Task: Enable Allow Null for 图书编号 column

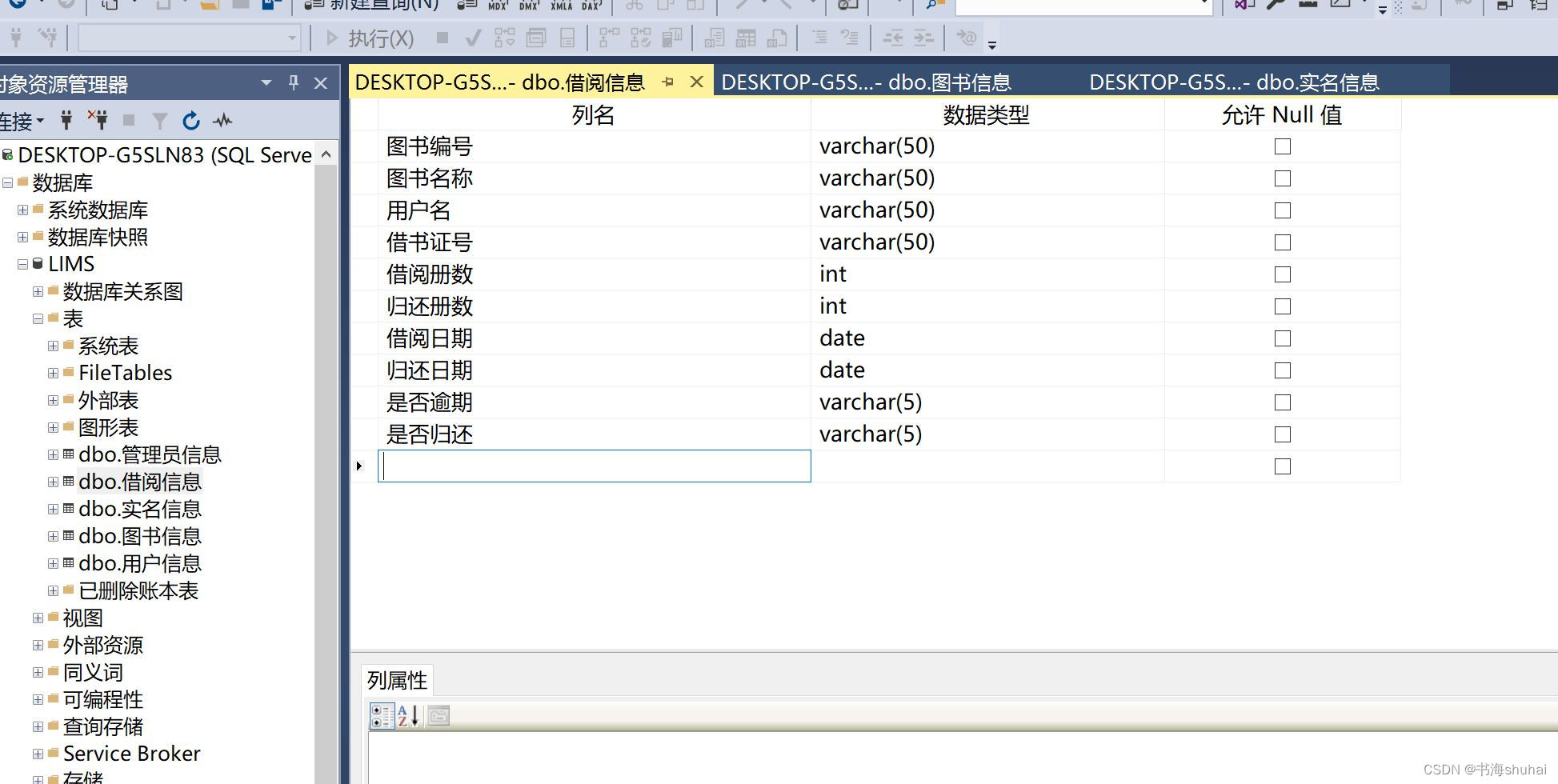Action: click(1282, 146)
